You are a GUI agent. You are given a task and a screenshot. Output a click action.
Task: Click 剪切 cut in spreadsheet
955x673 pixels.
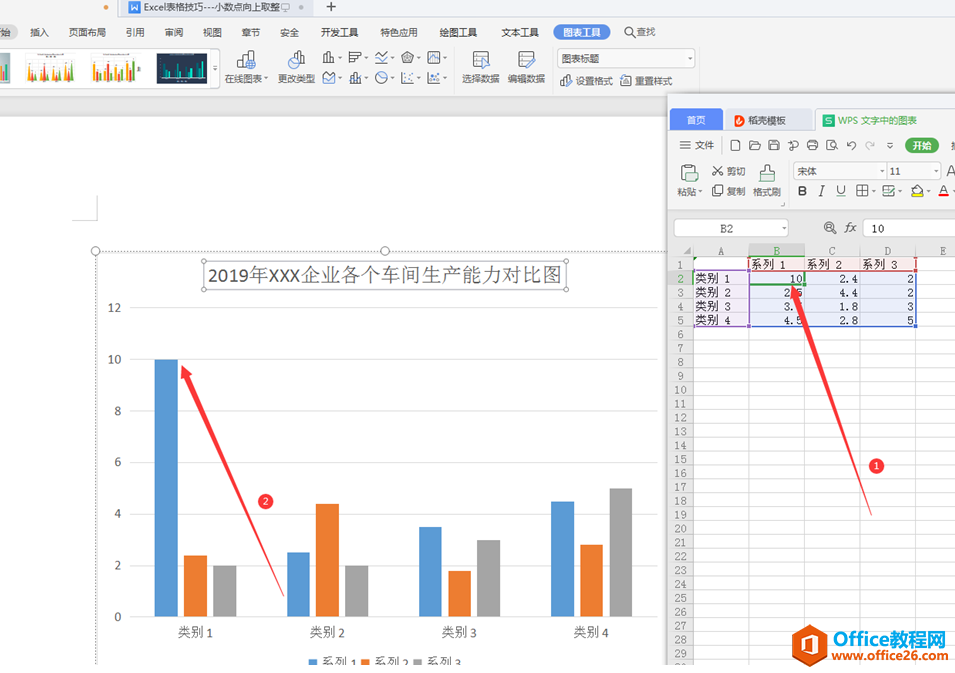click(729, 171)
